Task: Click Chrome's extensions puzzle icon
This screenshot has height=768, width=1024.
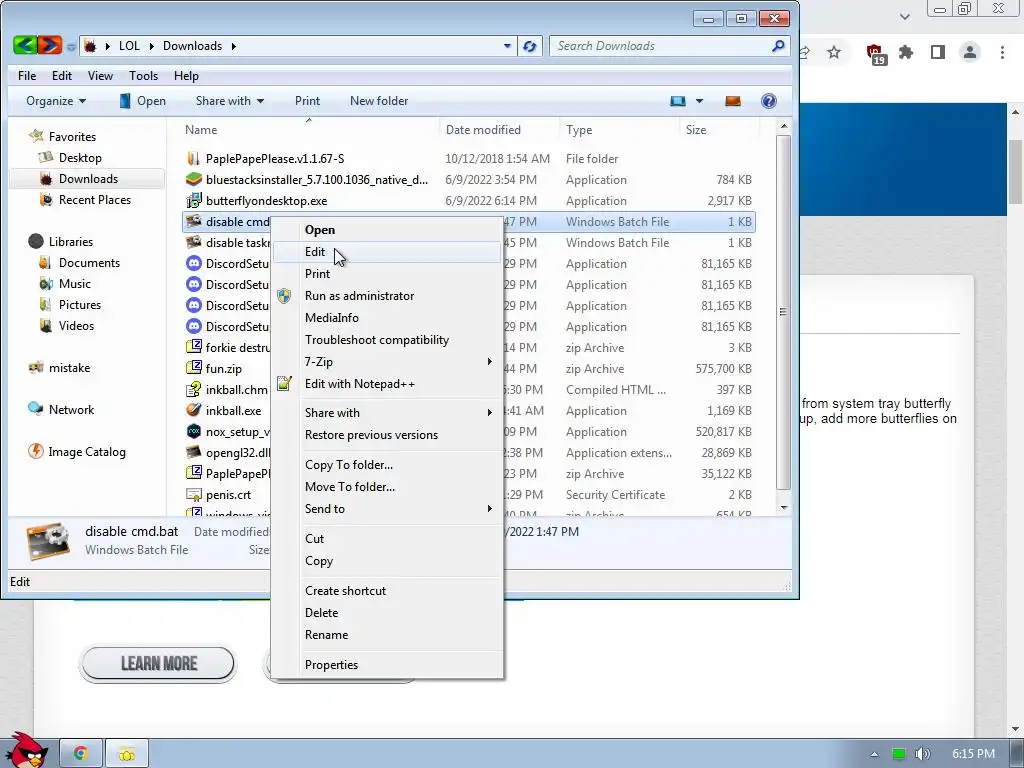Action: (906, 52)
